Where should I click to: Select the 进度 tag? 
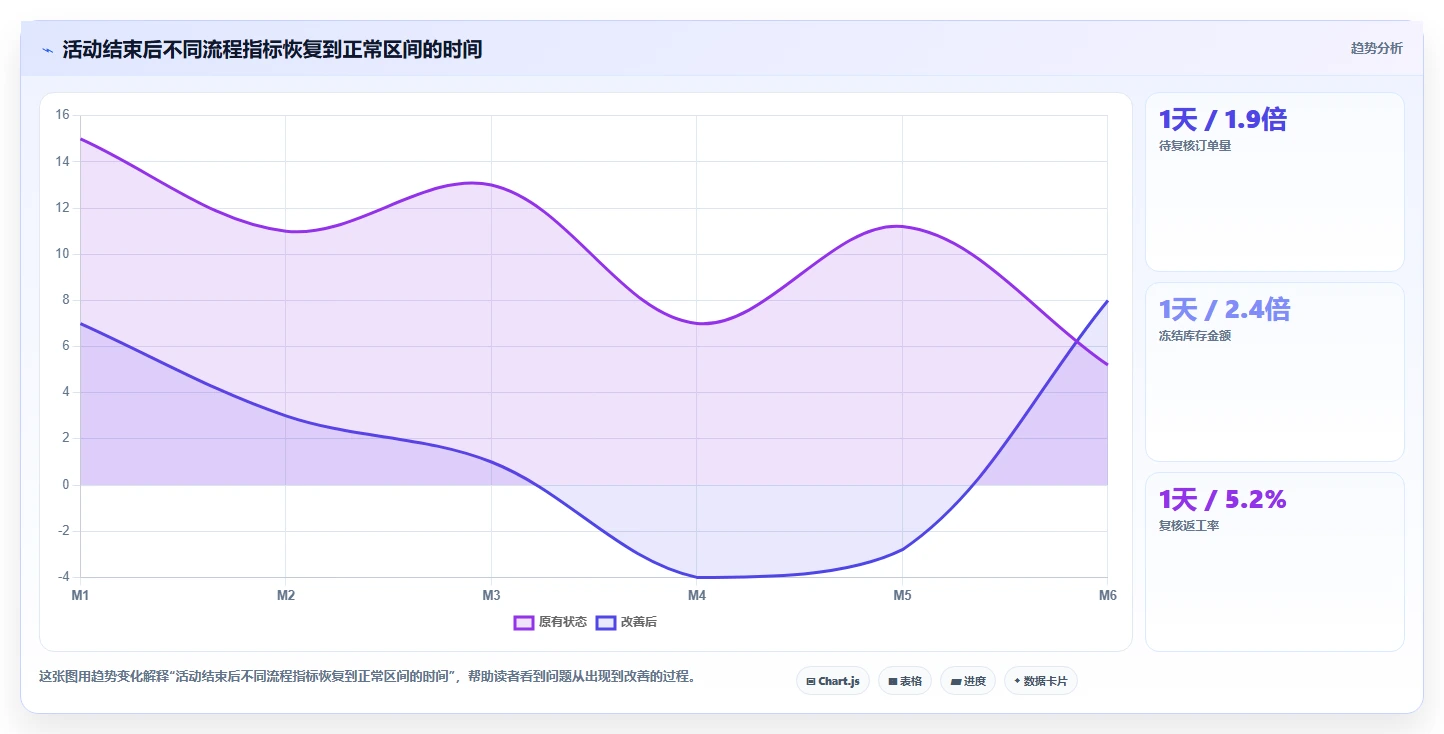pos(968,681)
